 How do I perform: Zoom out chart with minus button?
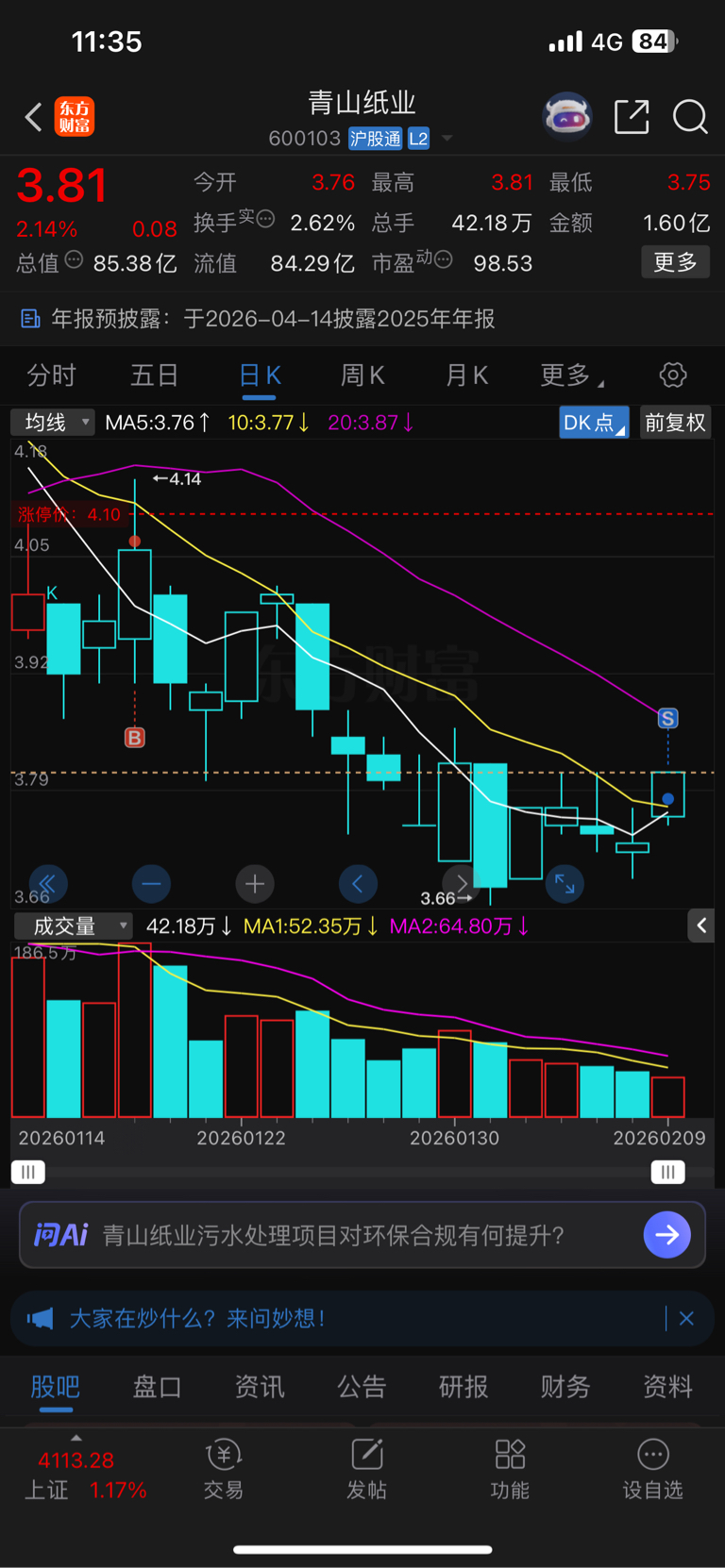point(151,884)
